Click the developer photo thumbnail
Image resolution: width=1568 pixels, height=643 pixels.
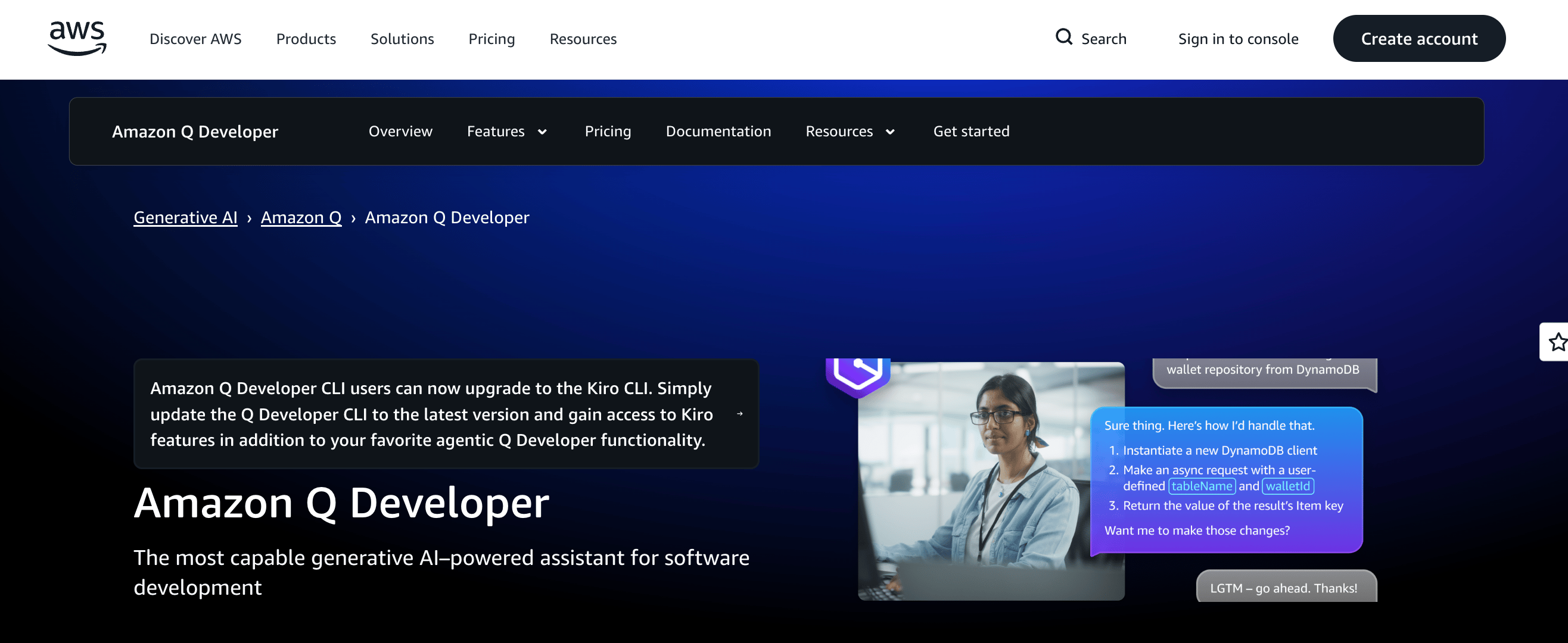[x=991, y=481]
